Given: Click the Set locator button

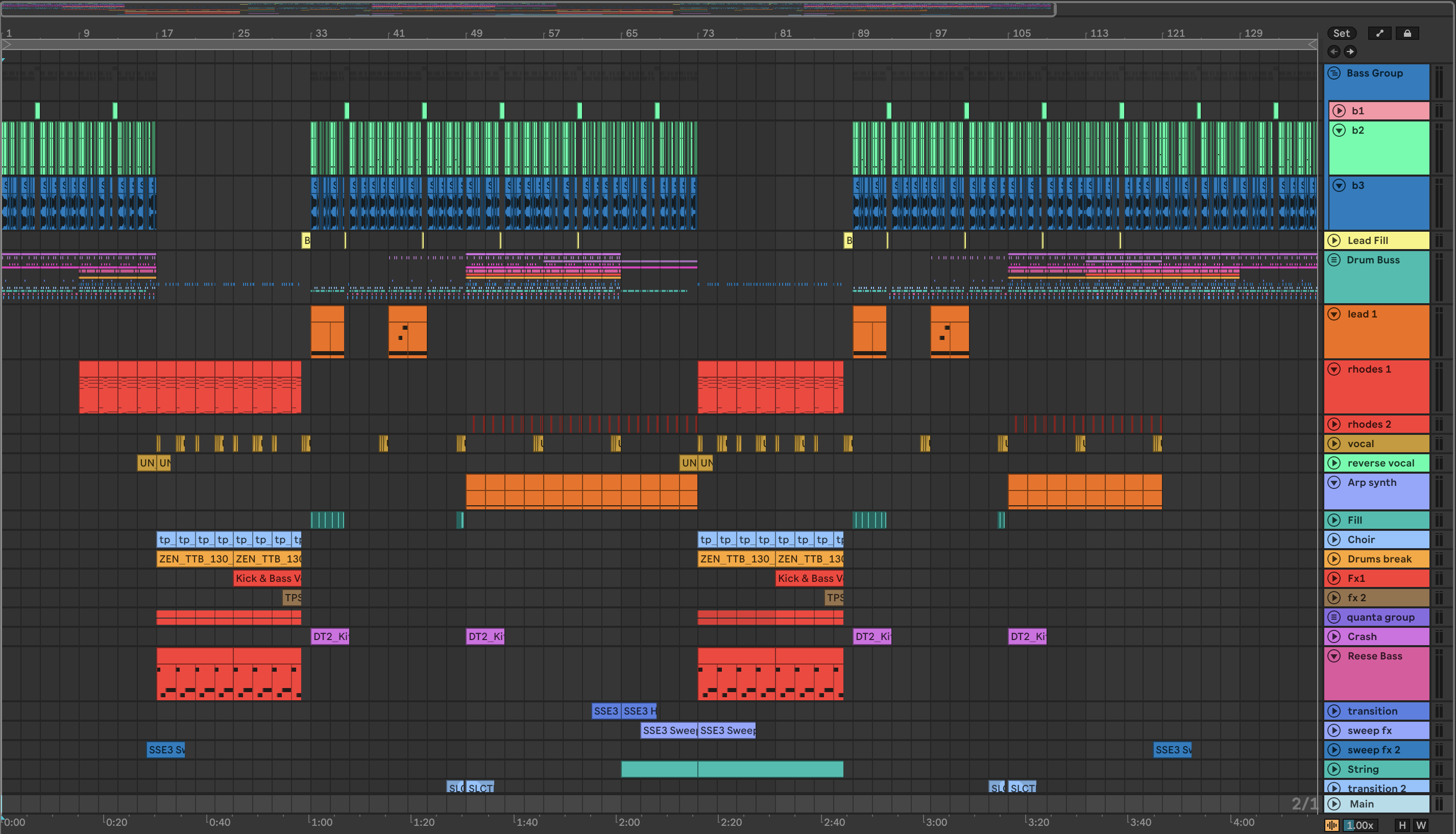Looking at the screenshot, I should click(x=1342, y=33).
